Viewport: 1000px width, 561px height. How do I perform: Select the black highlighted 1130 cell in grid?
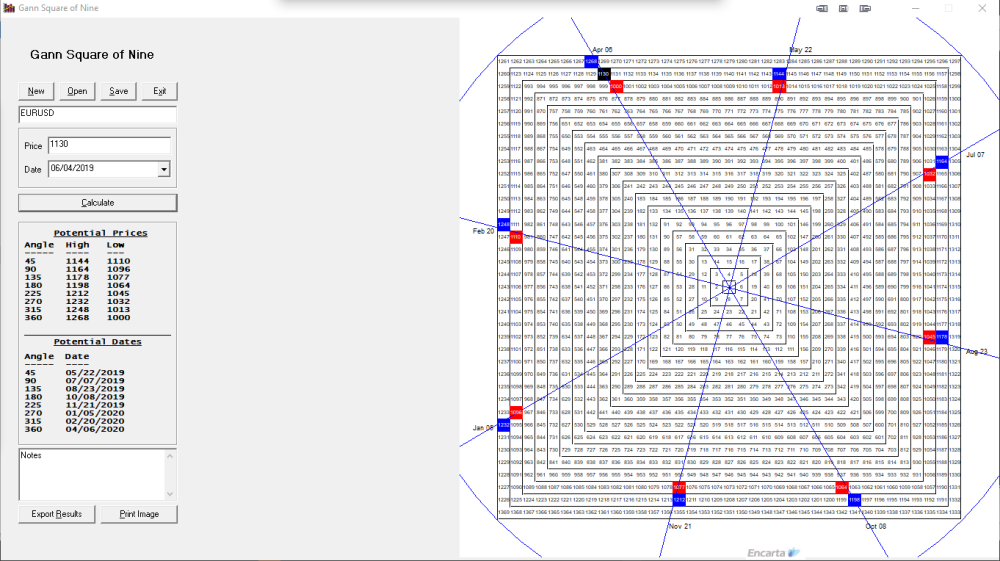[x=604, y=74]
